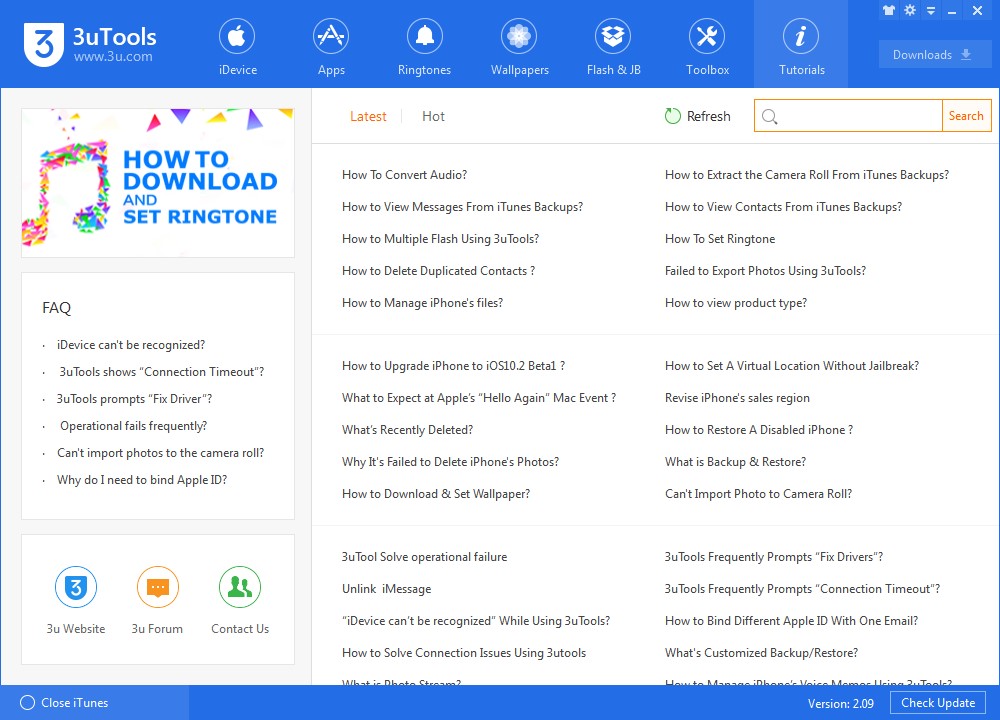Image resolution: width=1000 pixels, height=720 pixels.
Task: Switch to the Latest tab
Action: click(368, 117)
